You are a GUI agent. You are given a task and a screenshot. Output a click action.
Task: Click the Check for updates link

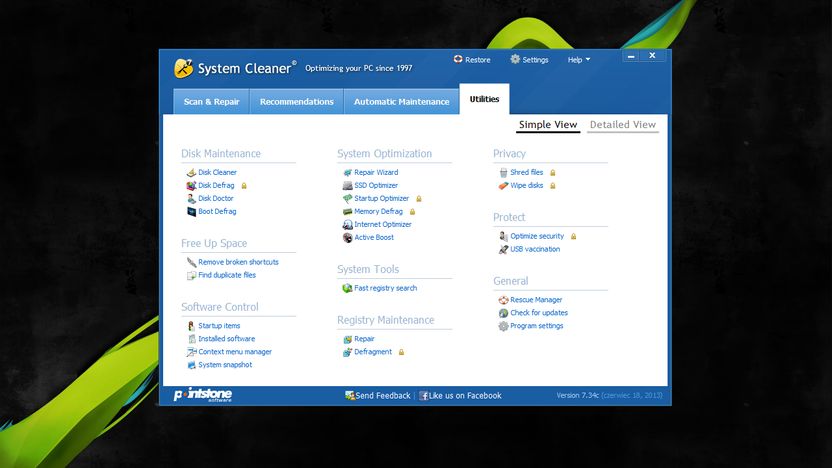(x=539, y=313)
